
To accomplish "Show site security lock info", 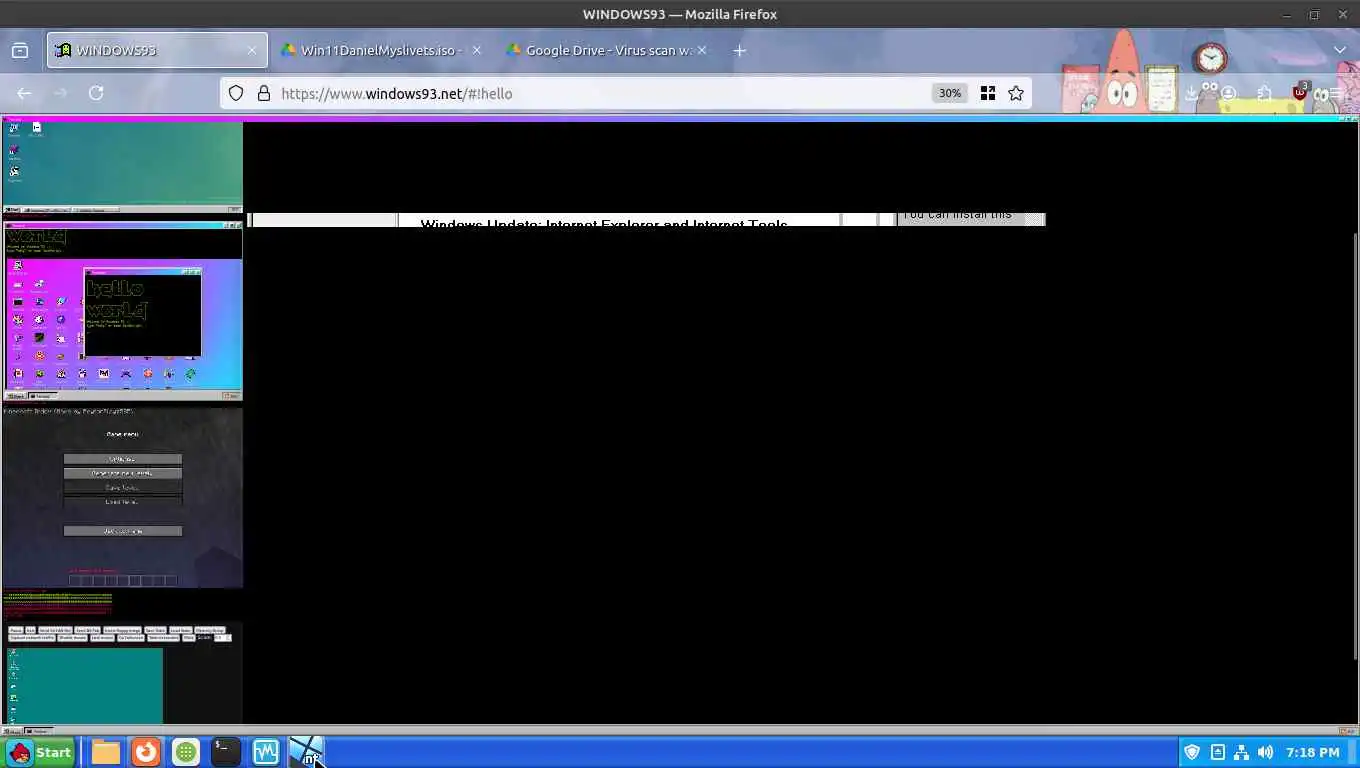I will point(264,93).
